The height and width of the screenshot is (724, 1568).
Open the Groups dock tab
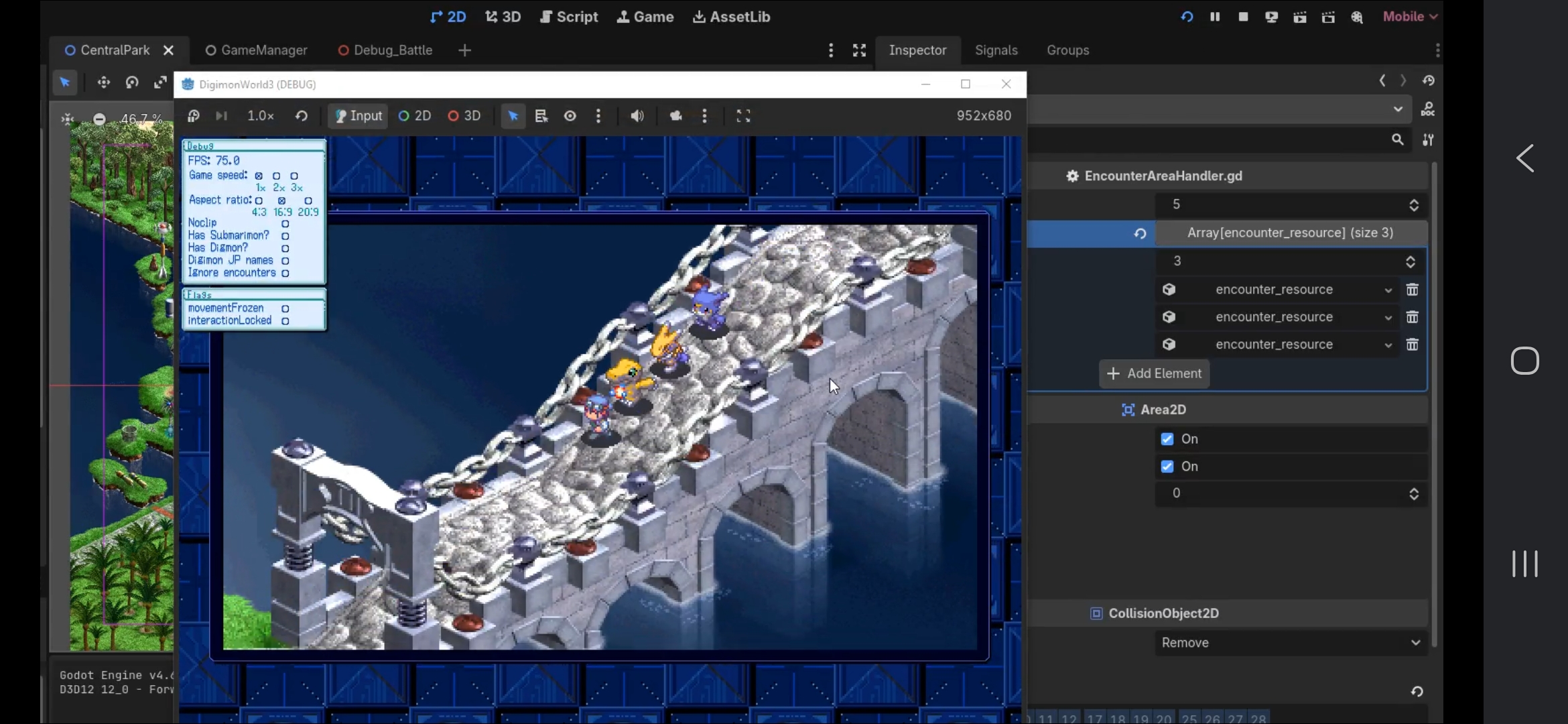coord(1068,50)
